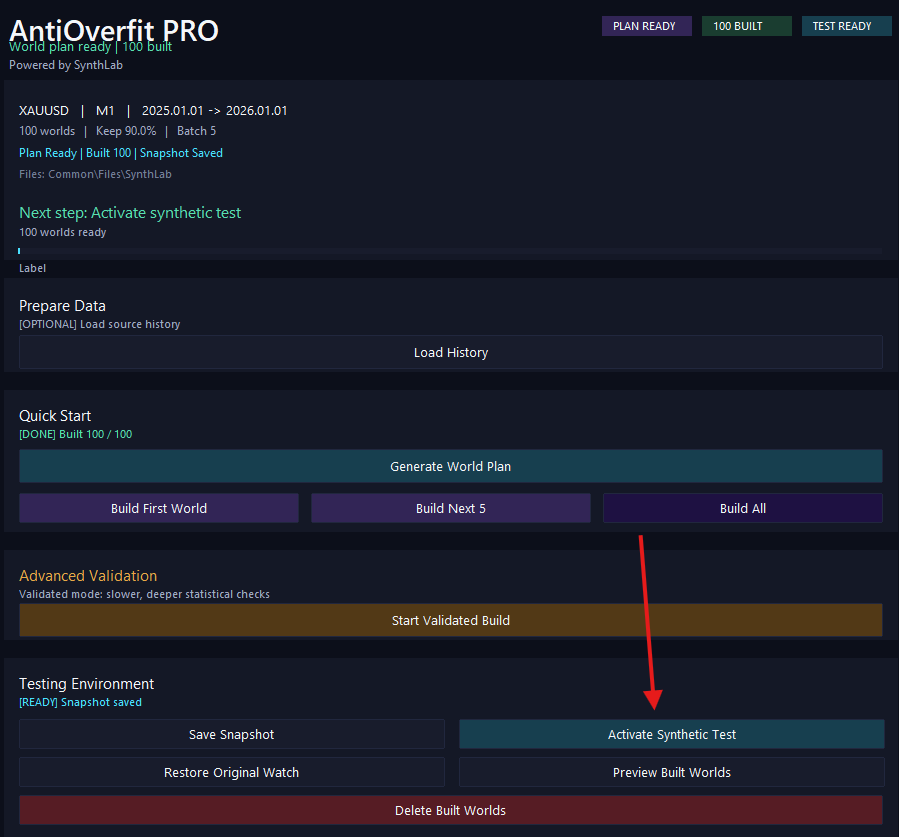Click the 100 worlds ready text

[x=62, y=232]
